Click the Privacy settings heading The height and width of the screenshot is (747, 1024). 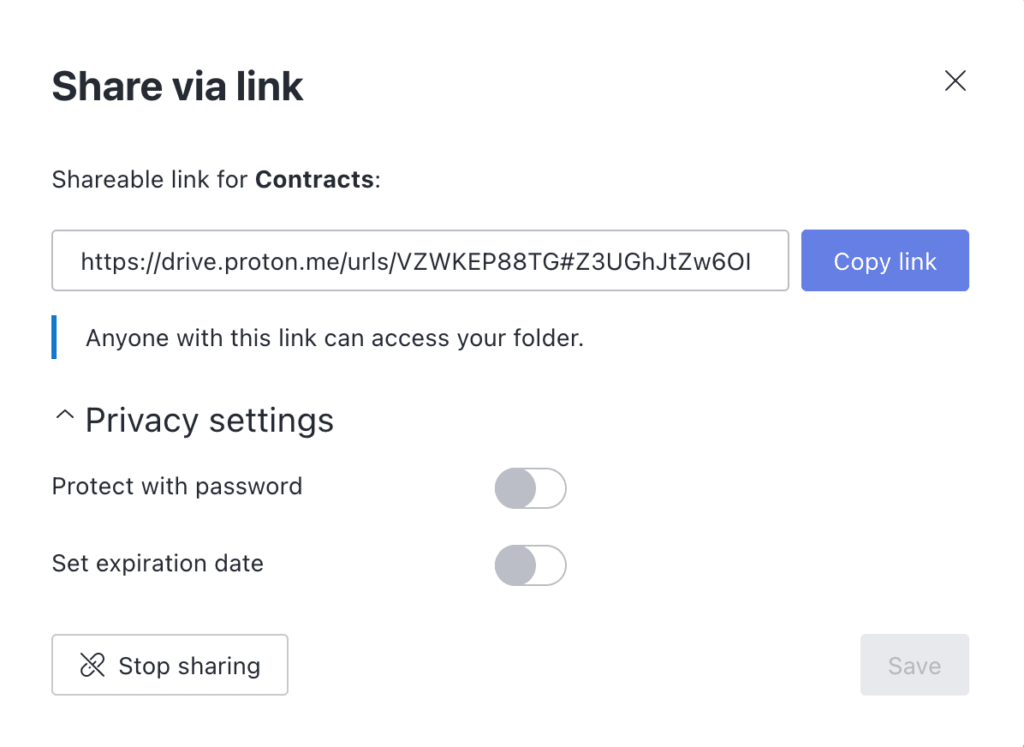point(209,420)
